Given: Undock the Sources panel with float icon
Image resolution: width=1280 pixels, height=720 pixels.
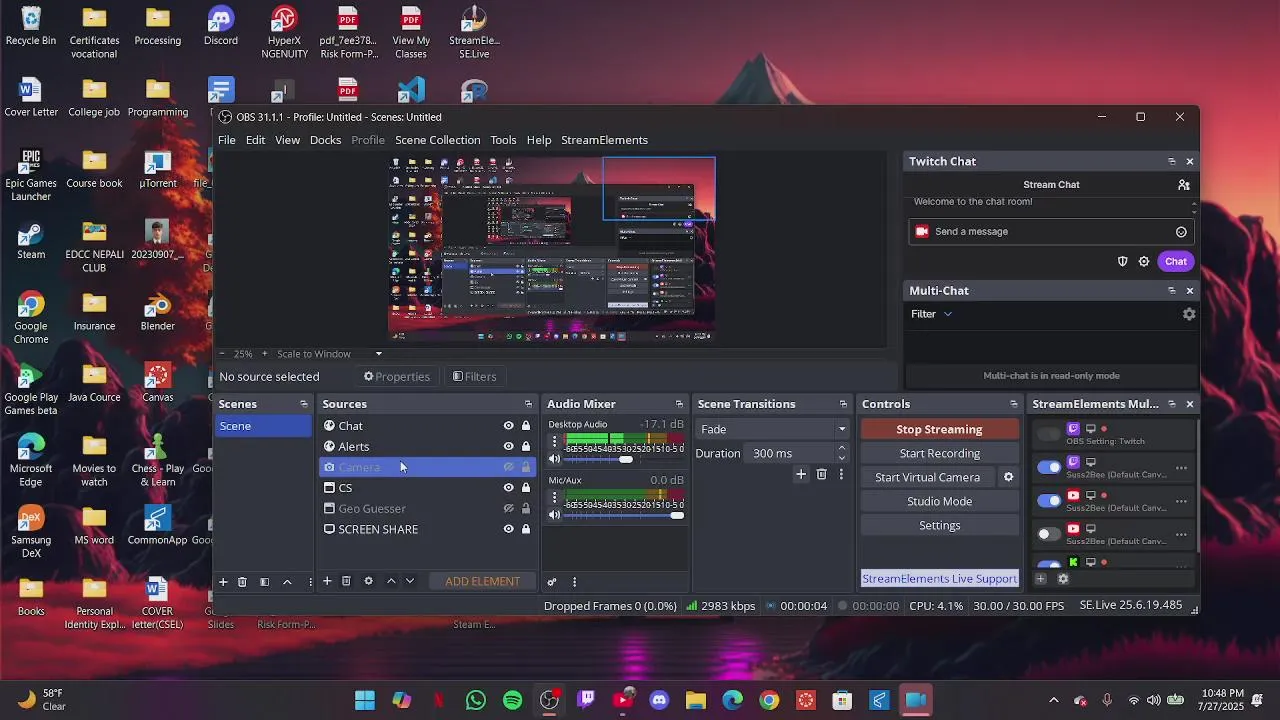Looking at the screenshot, I should [529, 404].
